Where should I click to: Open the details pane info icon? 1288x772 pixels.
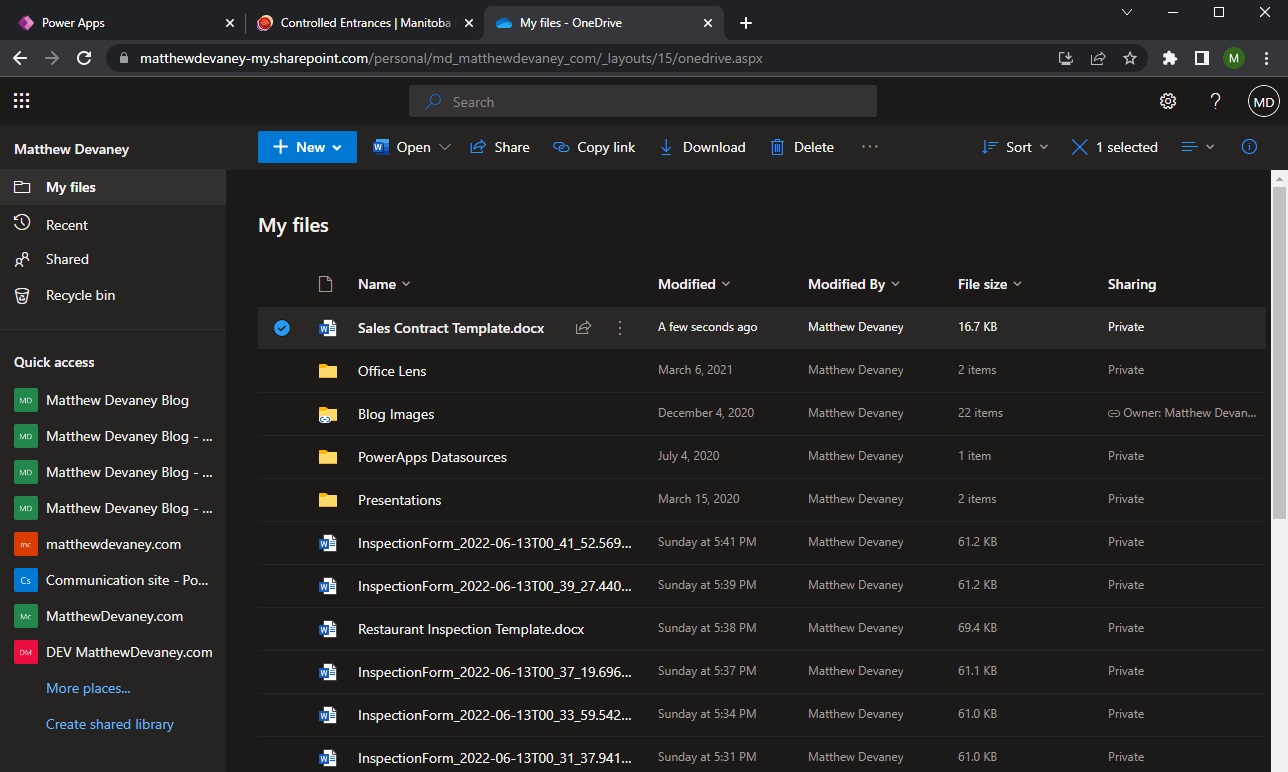pos(1249,147)
